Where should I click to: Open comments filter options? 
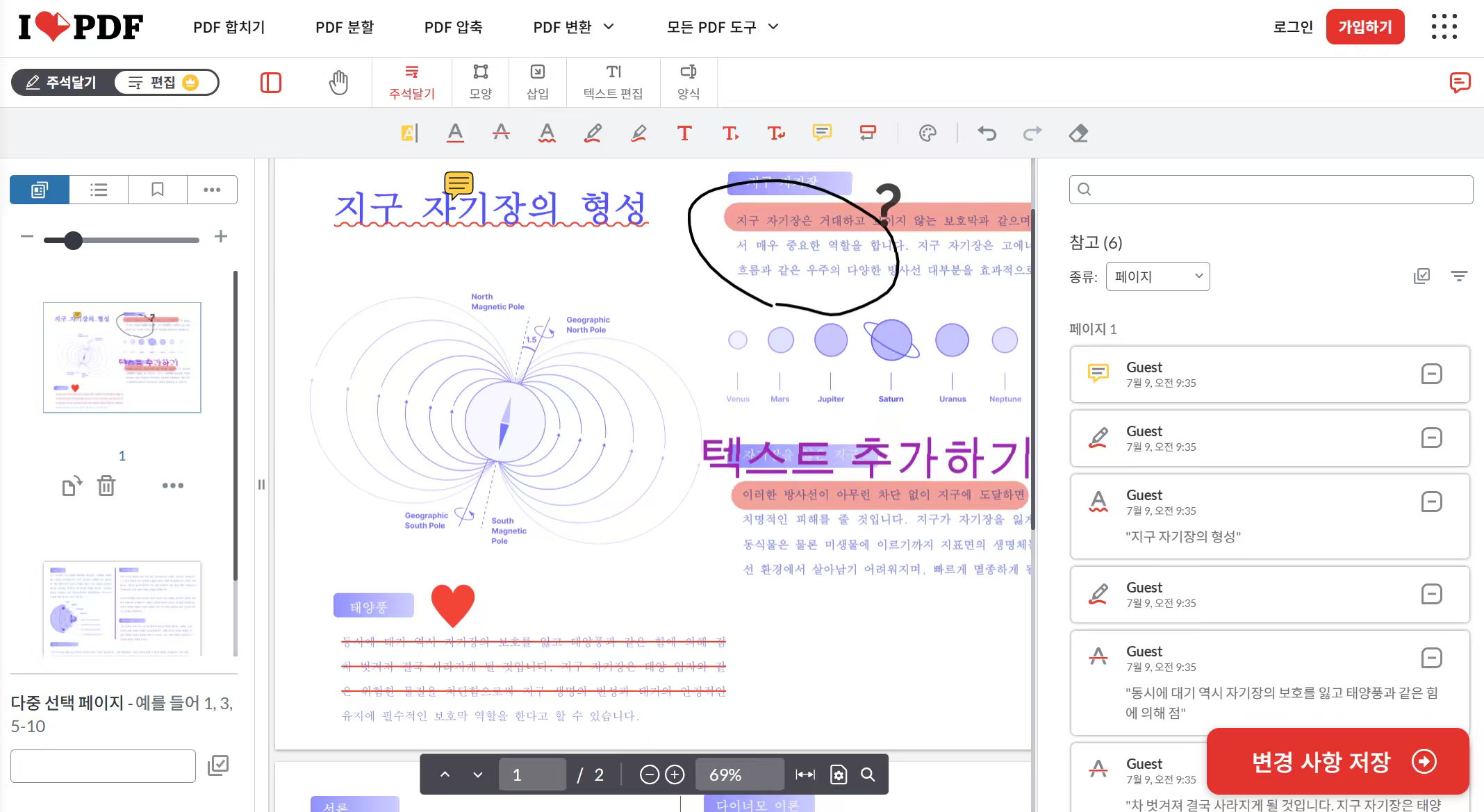pos(1459,276)
